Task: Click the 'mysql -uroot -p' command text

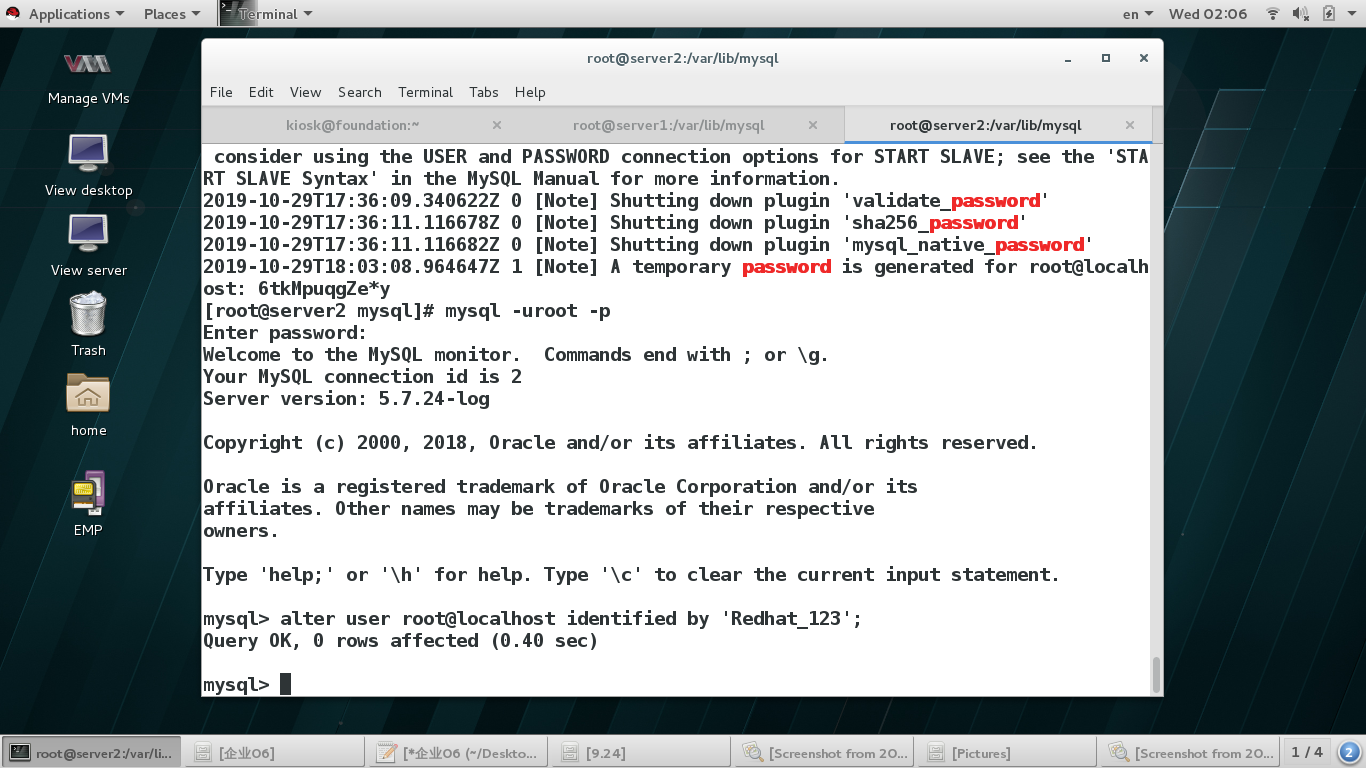Action: (528, 311)
